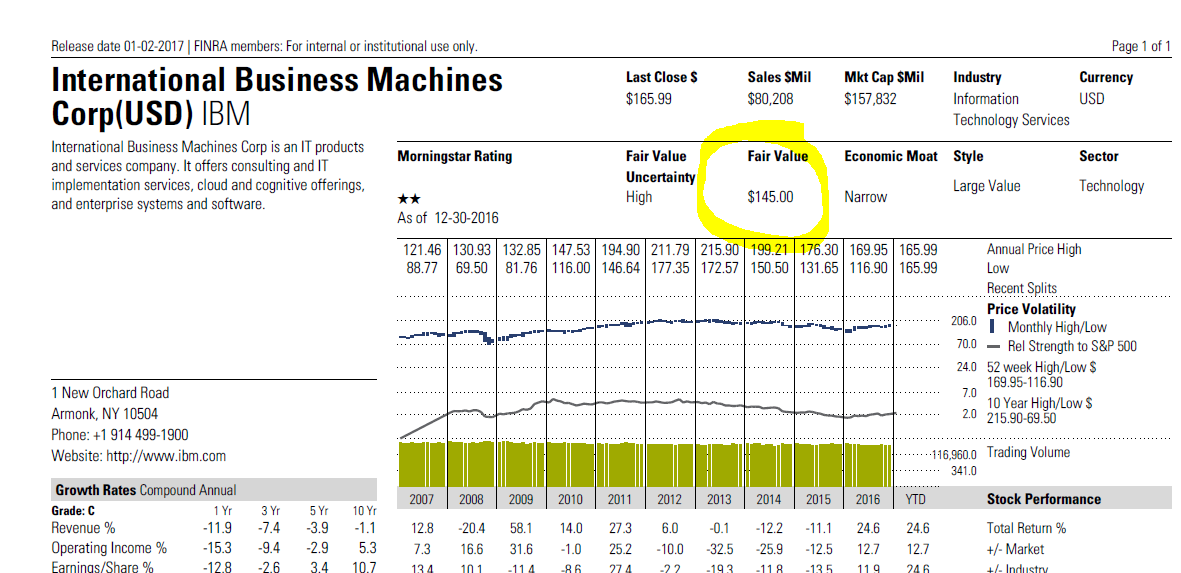Viewport: 1181px width, 573px height.
Task: Click the trading volume bars for 2010
Action: click(571, 465)
